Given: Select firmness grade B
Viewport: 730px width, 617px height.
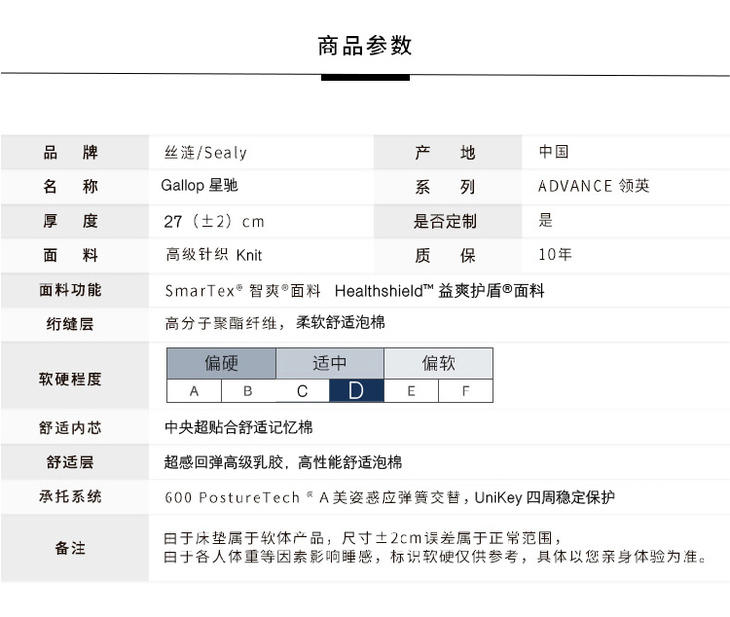Looking at the screenshot, I should pyautogui.click(x=248, y=391).
